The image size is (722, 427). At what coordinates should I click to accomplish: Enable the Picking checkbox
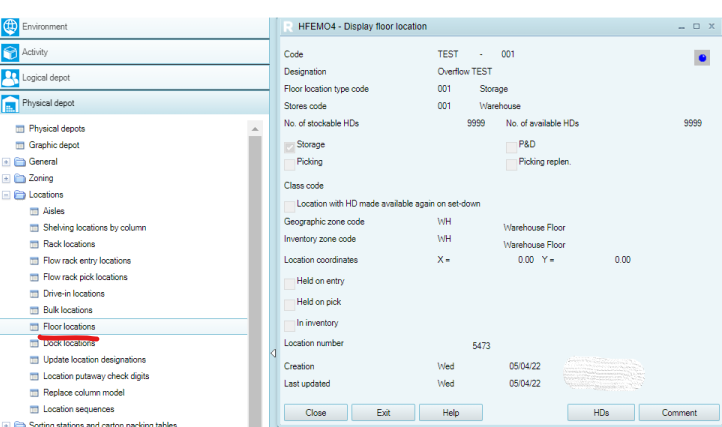click(x=290, y=162)
